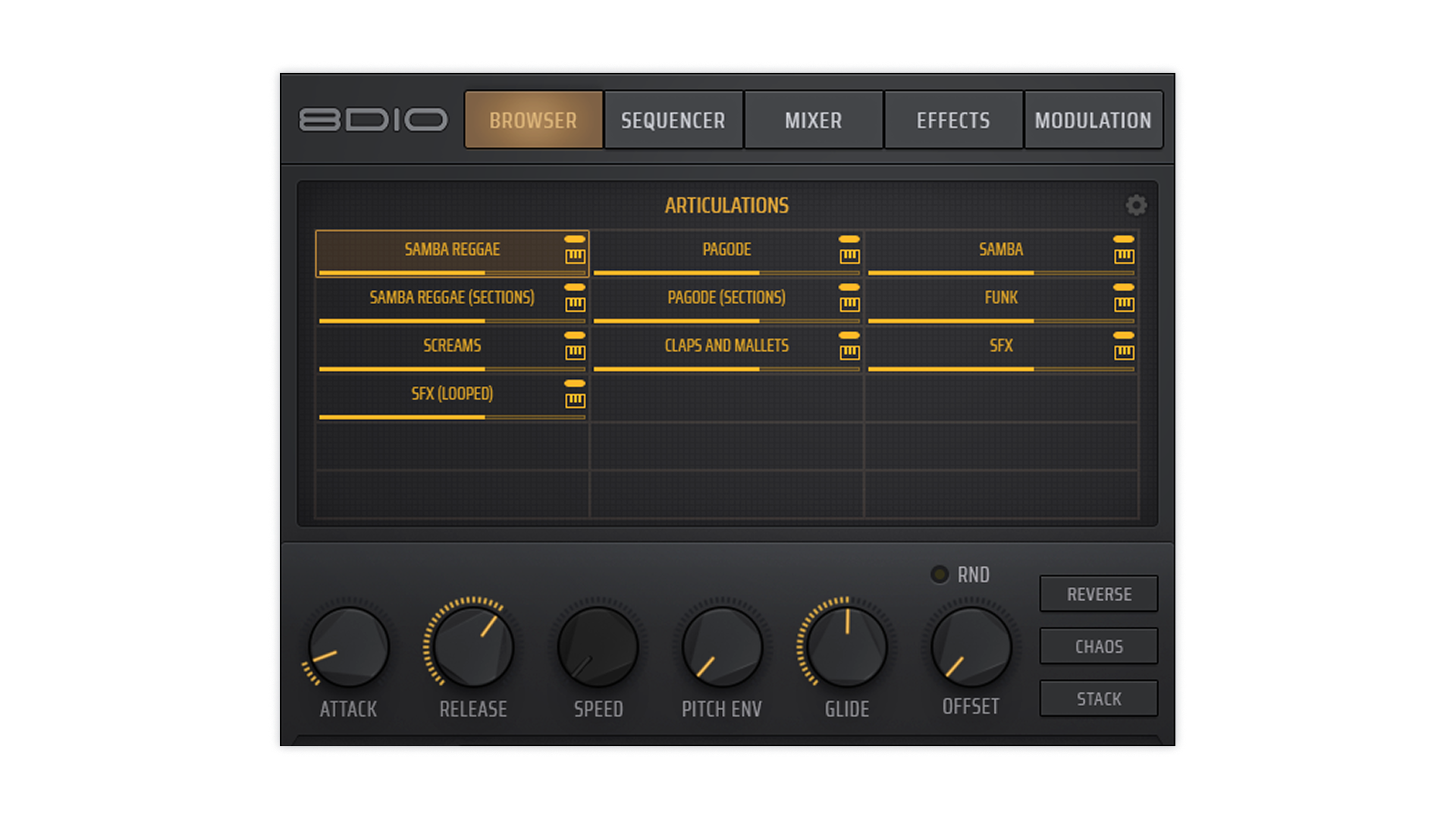Click the 8DIO logo
The height and width of the screenshot is (819, 1456).
(x=373, y=120)
